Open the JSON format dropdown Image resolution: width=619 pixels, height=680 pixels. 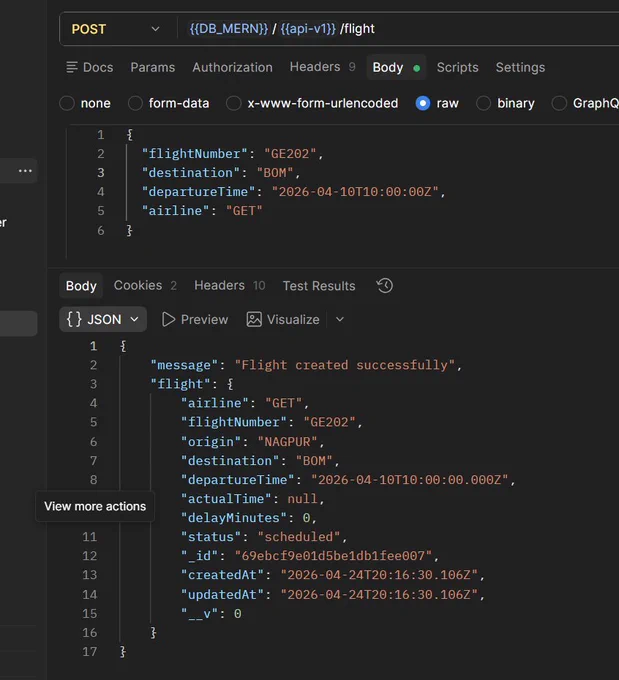coord(103,320)
